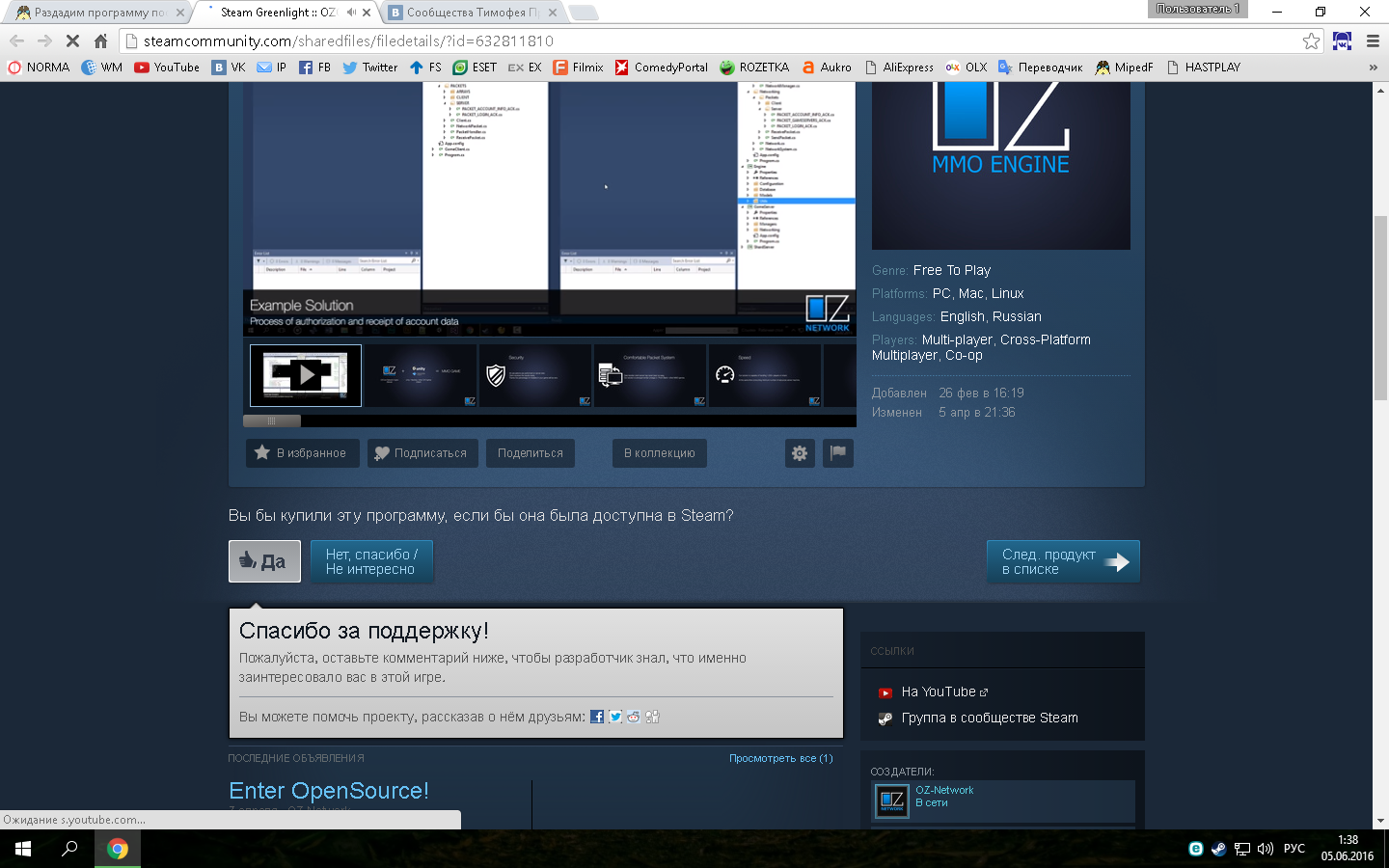Share the project on Twitter
The image size is (1389, 868).
click(x=615, y=717)
